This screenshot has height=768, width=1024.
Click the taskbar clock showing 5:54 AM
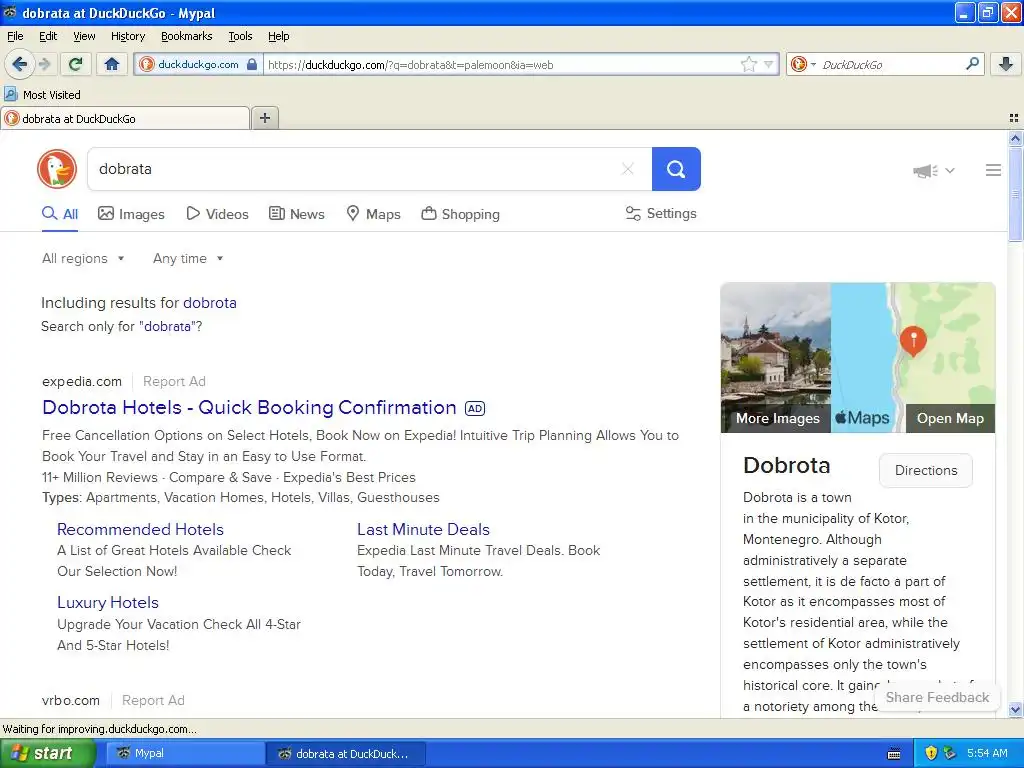tap(987, 753)
